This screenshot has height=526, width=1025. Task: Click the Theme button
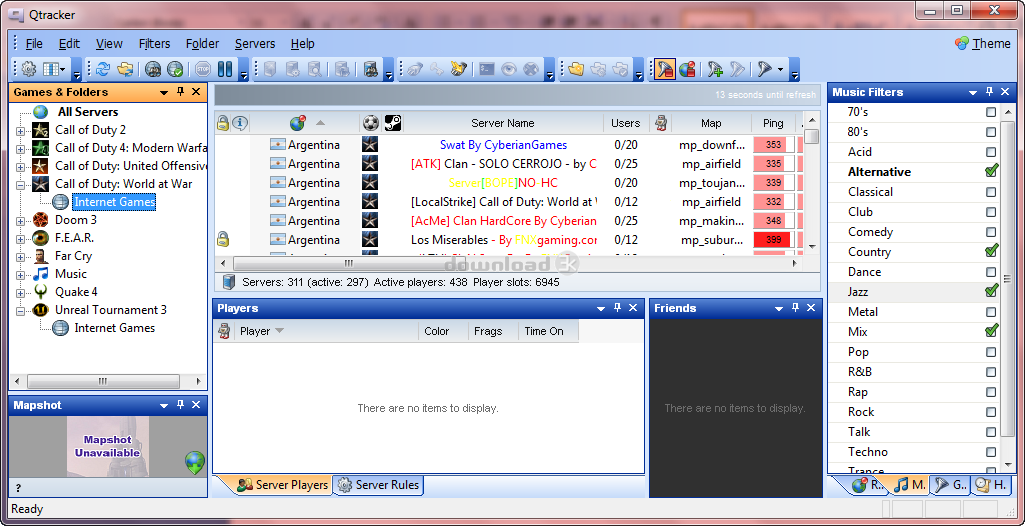(x=983, y=44)
